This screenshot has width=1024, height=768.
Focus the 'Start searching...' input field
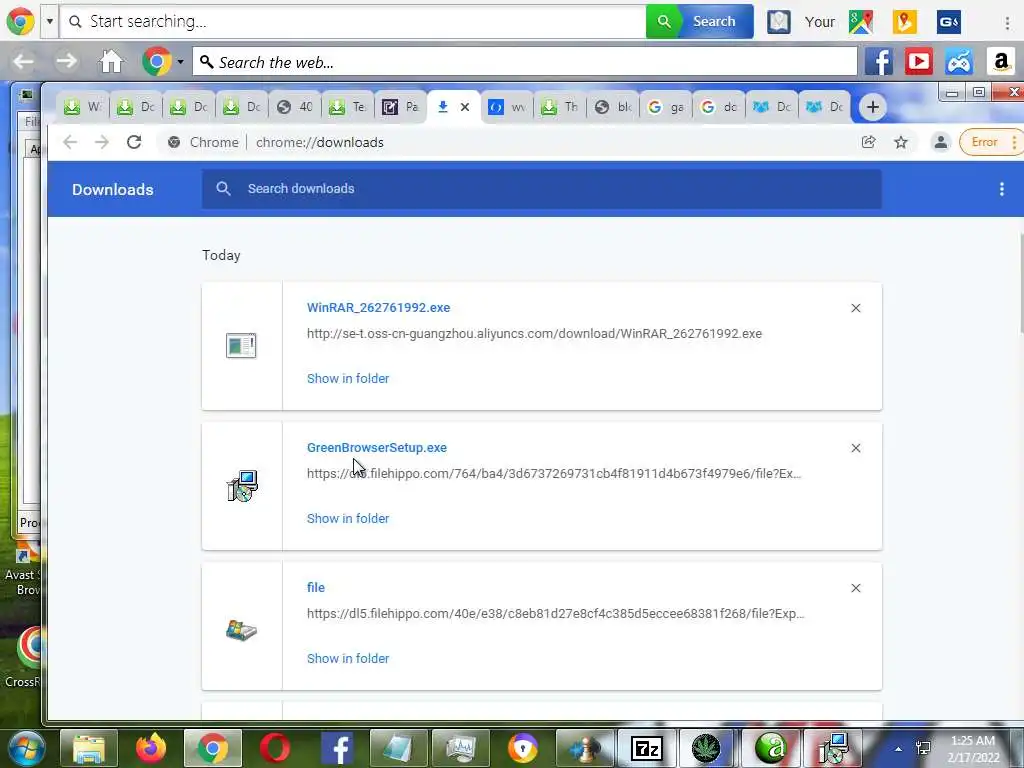pyautogui.click(x=353, y=22)
